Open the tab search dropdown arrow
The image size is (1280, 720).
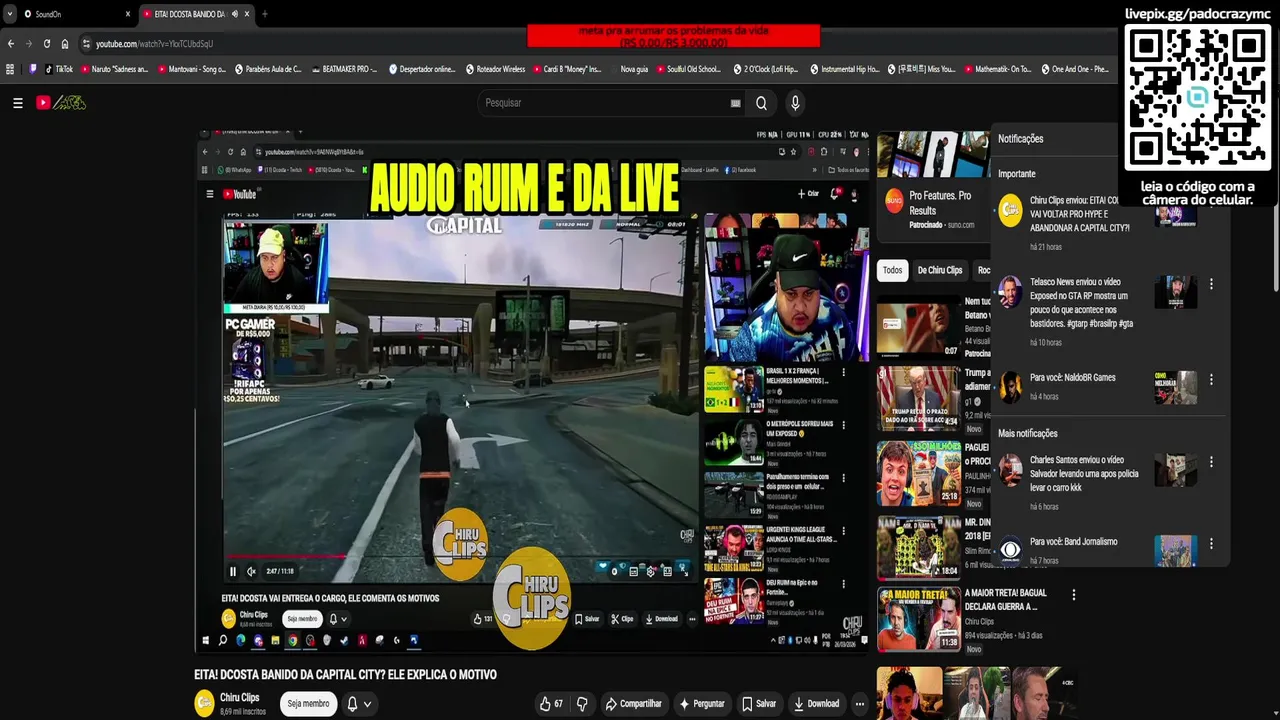tap(10, 14)
